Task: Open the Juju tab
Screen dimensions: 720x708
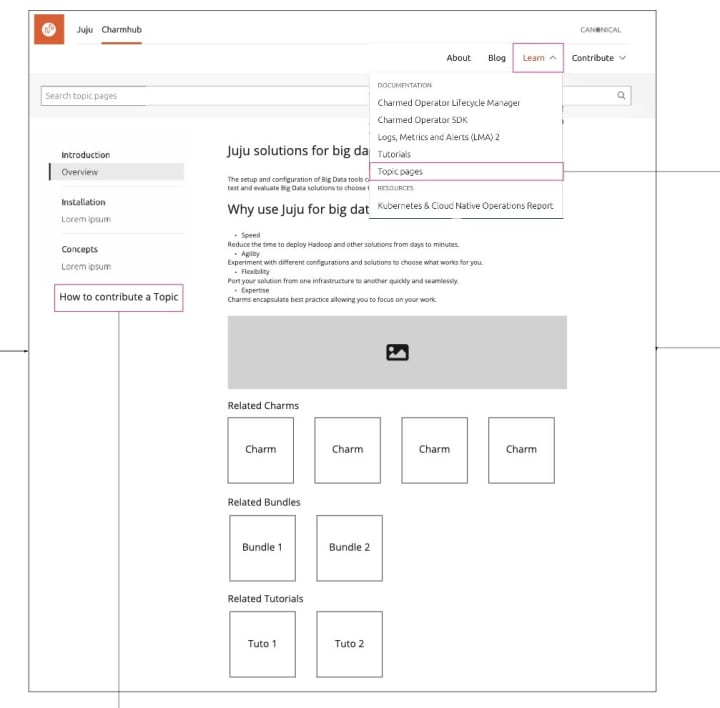Action: (84, 29)
